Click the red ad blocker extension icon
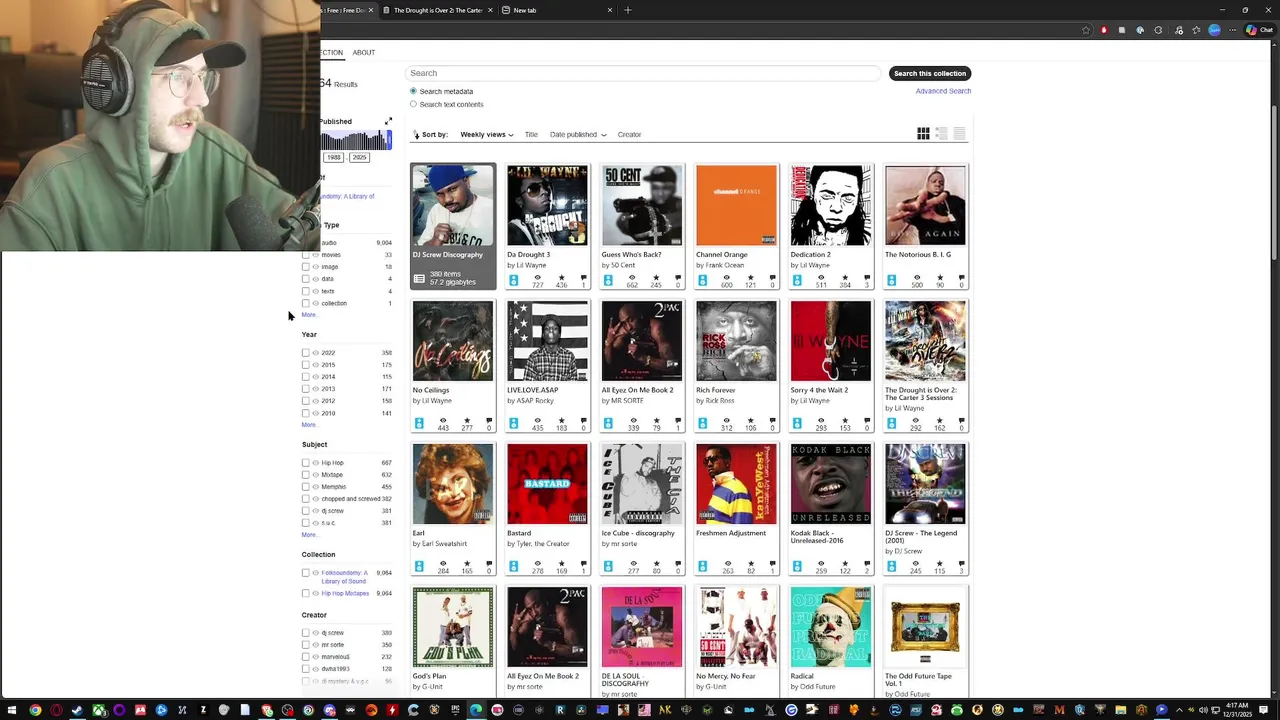This screenshot has height=720, width=1280. 1104,30
